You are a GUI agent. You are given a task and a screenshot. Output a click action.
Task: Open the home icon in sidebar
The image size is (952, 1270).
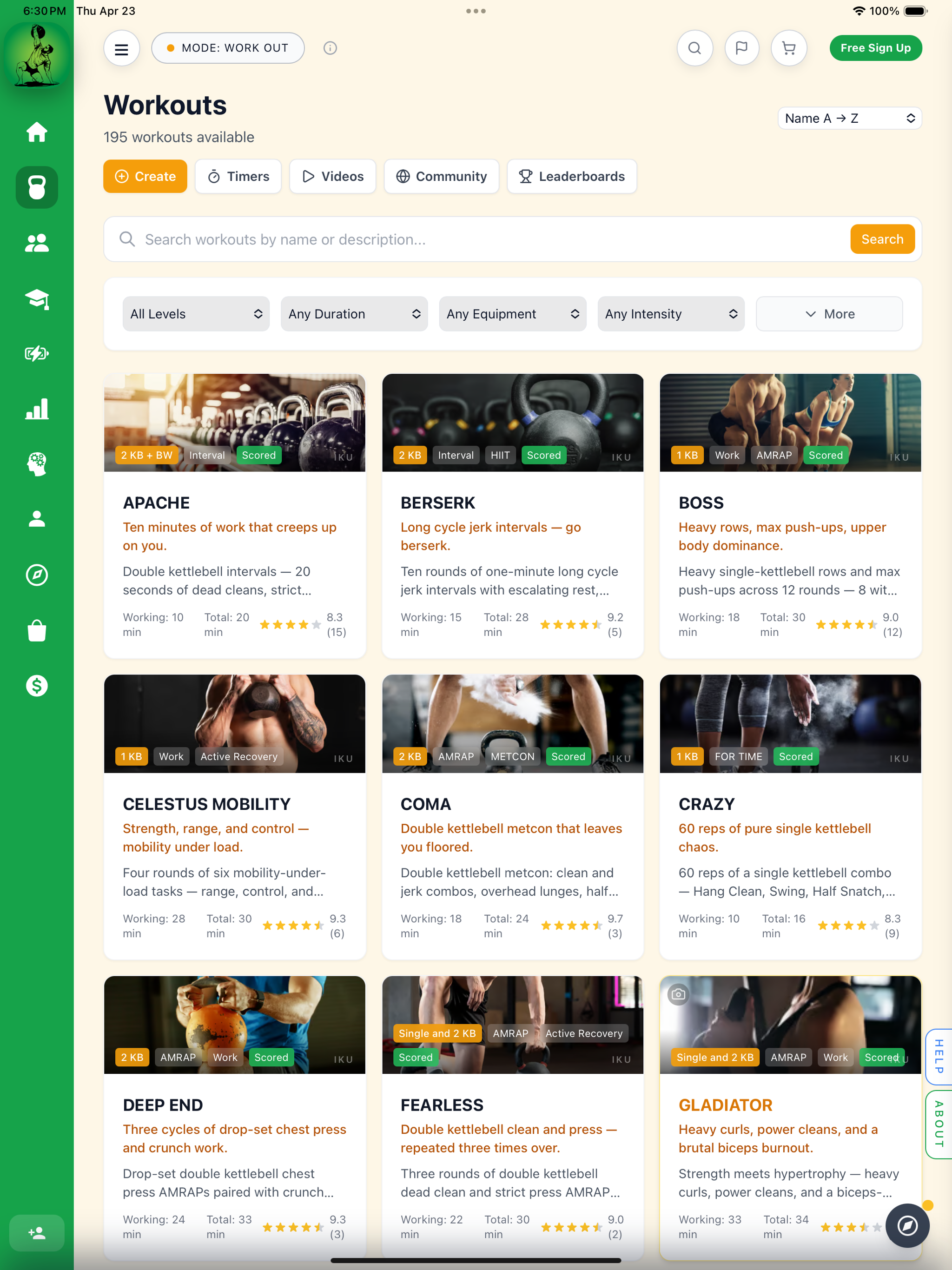[x=37, y=132]
